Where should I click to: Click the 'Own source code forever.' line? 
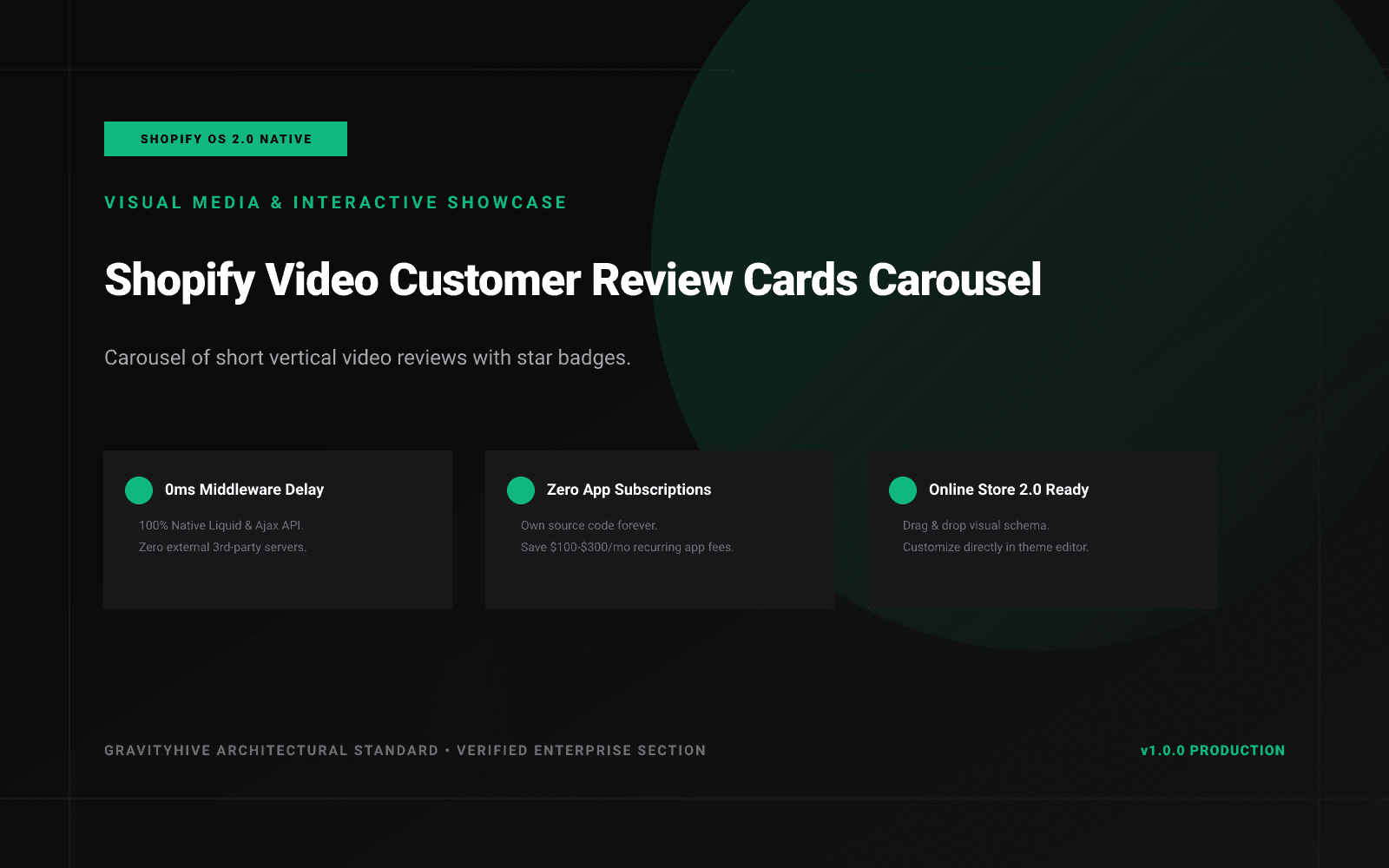coord(589,525)
